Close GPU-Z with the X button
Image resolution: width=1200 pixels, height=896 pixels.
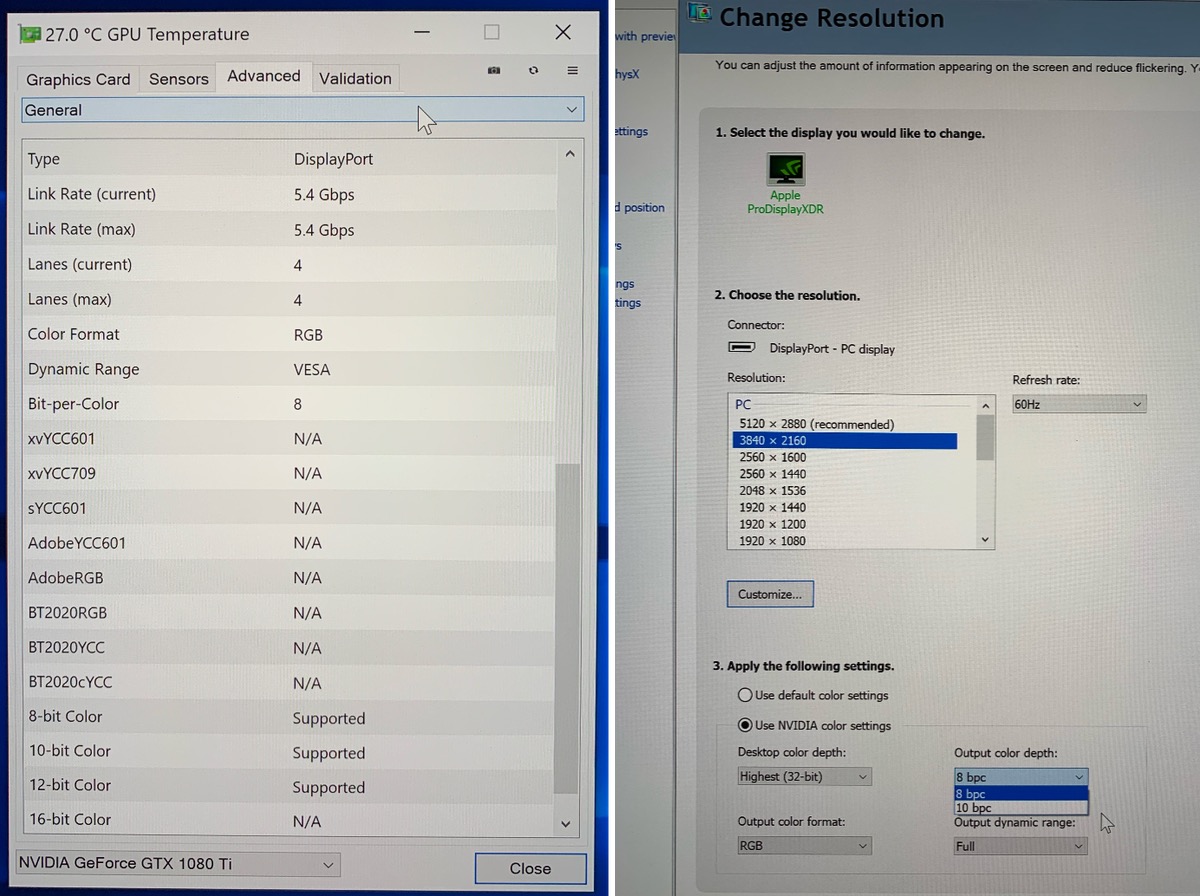coord(563,32)
